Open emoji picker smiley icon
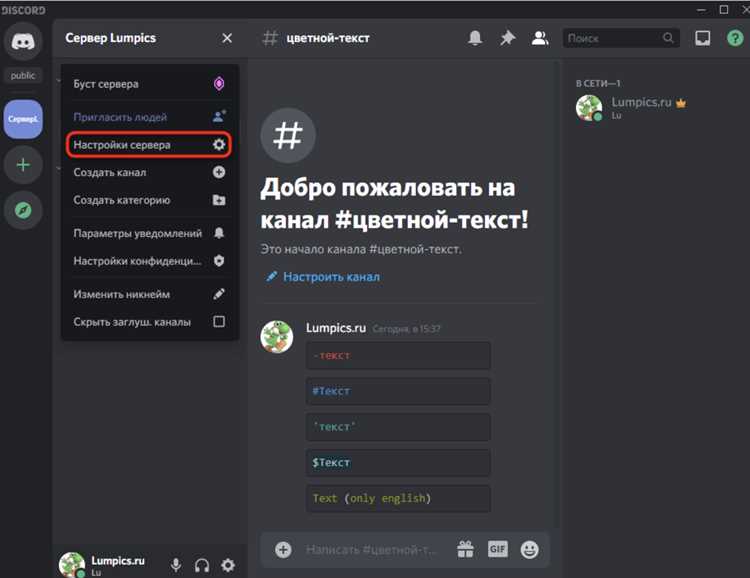Viewport: 750px width, 578px height. (x=529, y=549)
